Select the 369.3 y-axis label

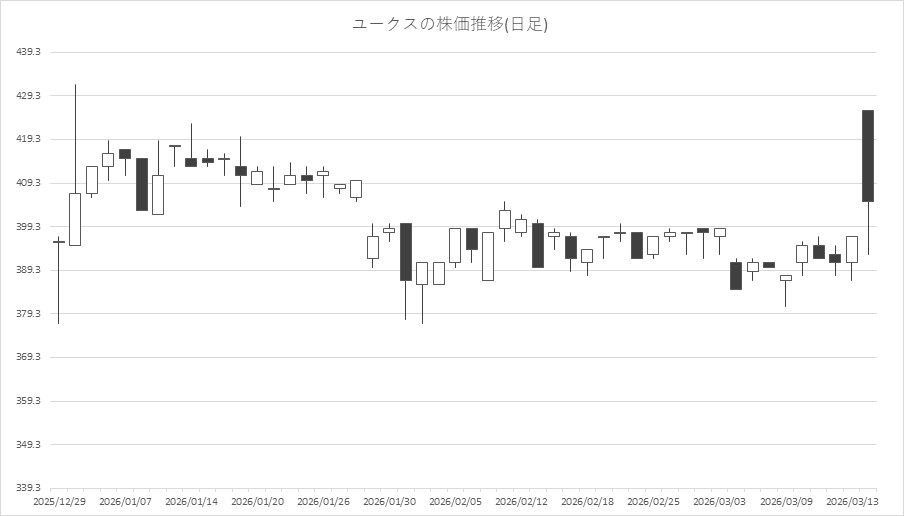(x=29, y=357)
